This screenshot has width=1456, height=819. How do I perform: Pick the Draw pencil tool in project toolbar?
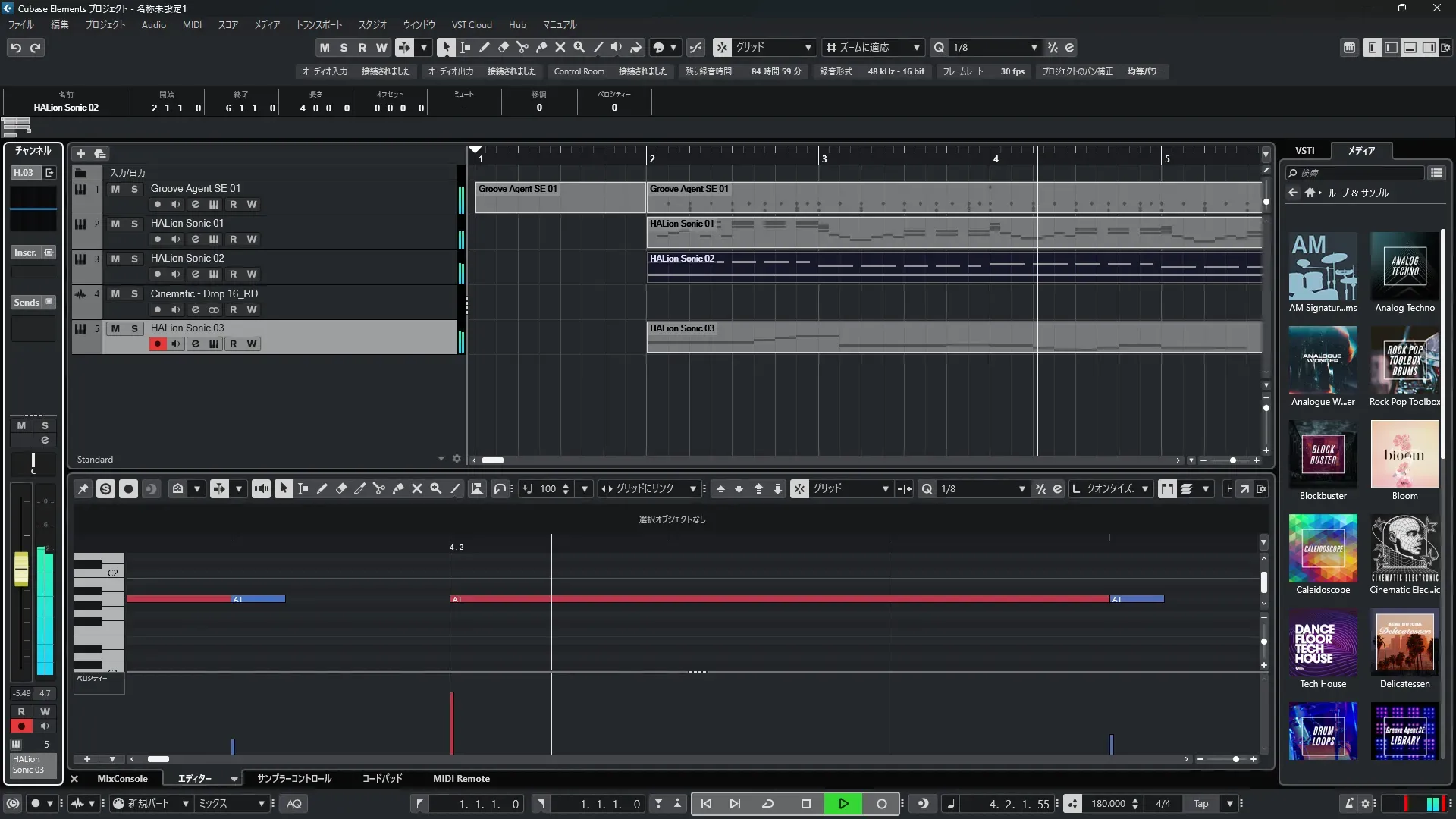pyautogui.click(x=485, y=47)
